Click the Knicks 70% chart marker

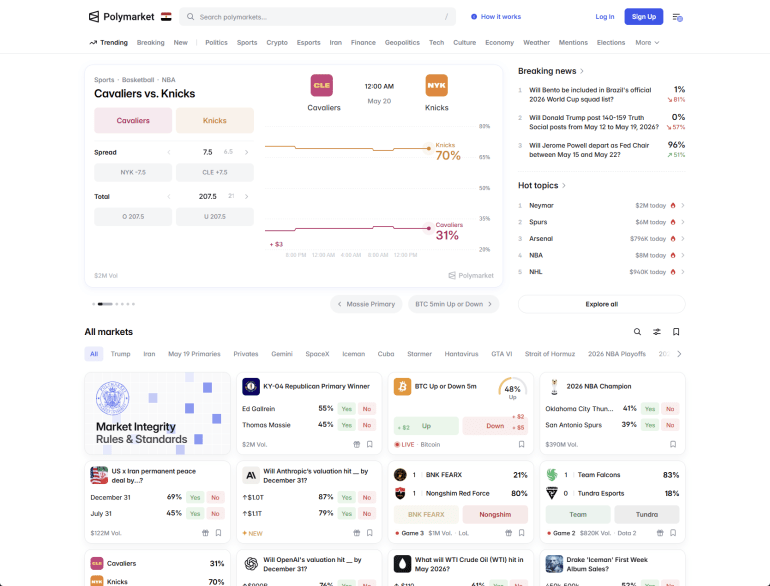click(429, 148)
